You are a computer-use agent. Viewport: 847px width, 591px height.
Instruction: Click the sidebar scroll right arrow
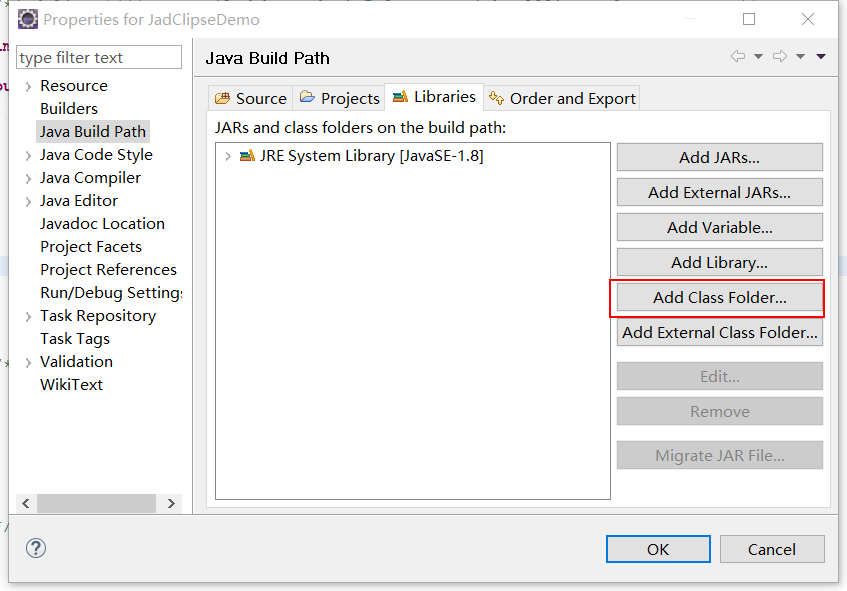click(x=171, y=503)
